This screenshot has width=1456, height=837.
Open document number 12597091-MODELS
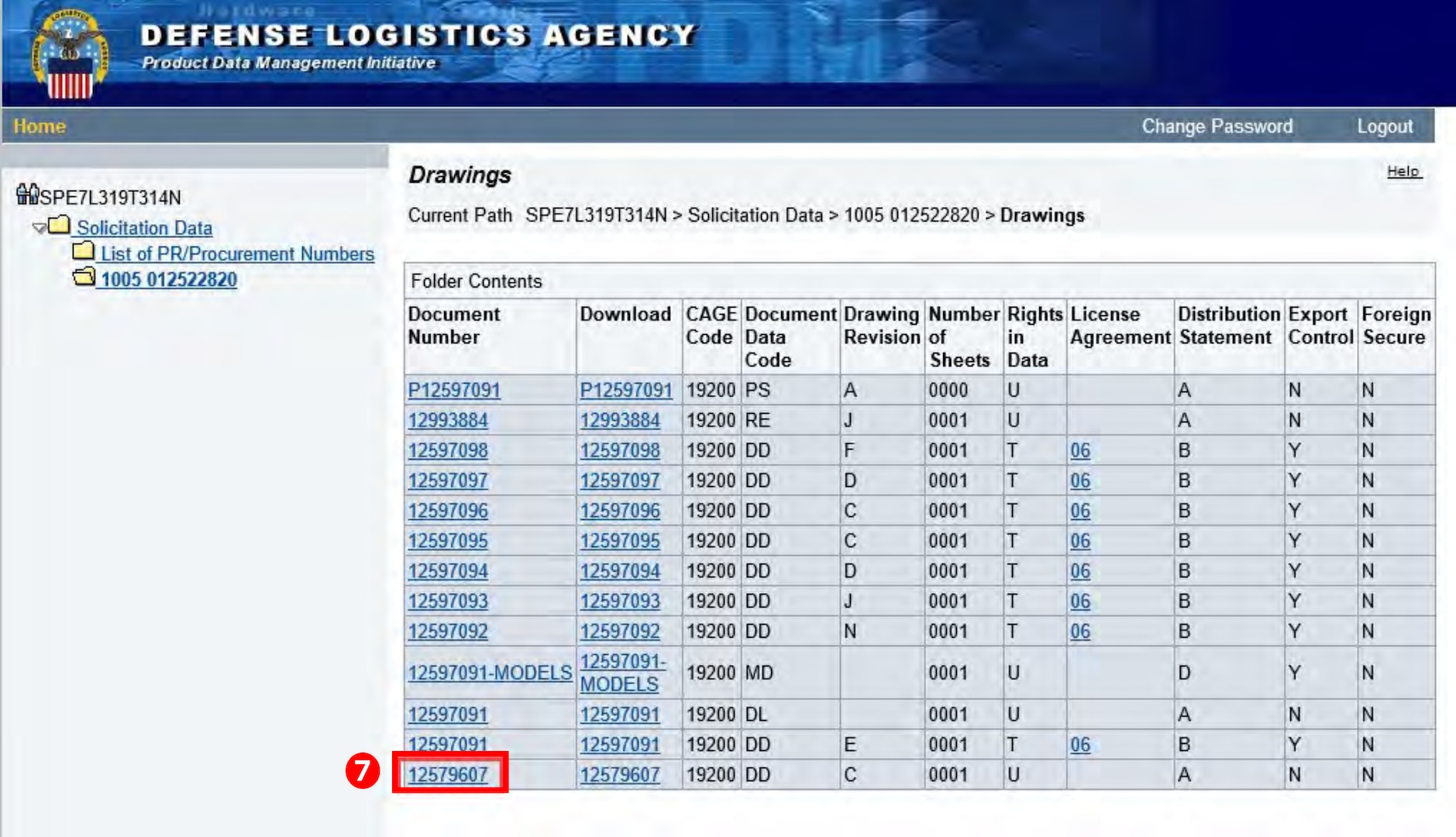[x=490, y=673]
